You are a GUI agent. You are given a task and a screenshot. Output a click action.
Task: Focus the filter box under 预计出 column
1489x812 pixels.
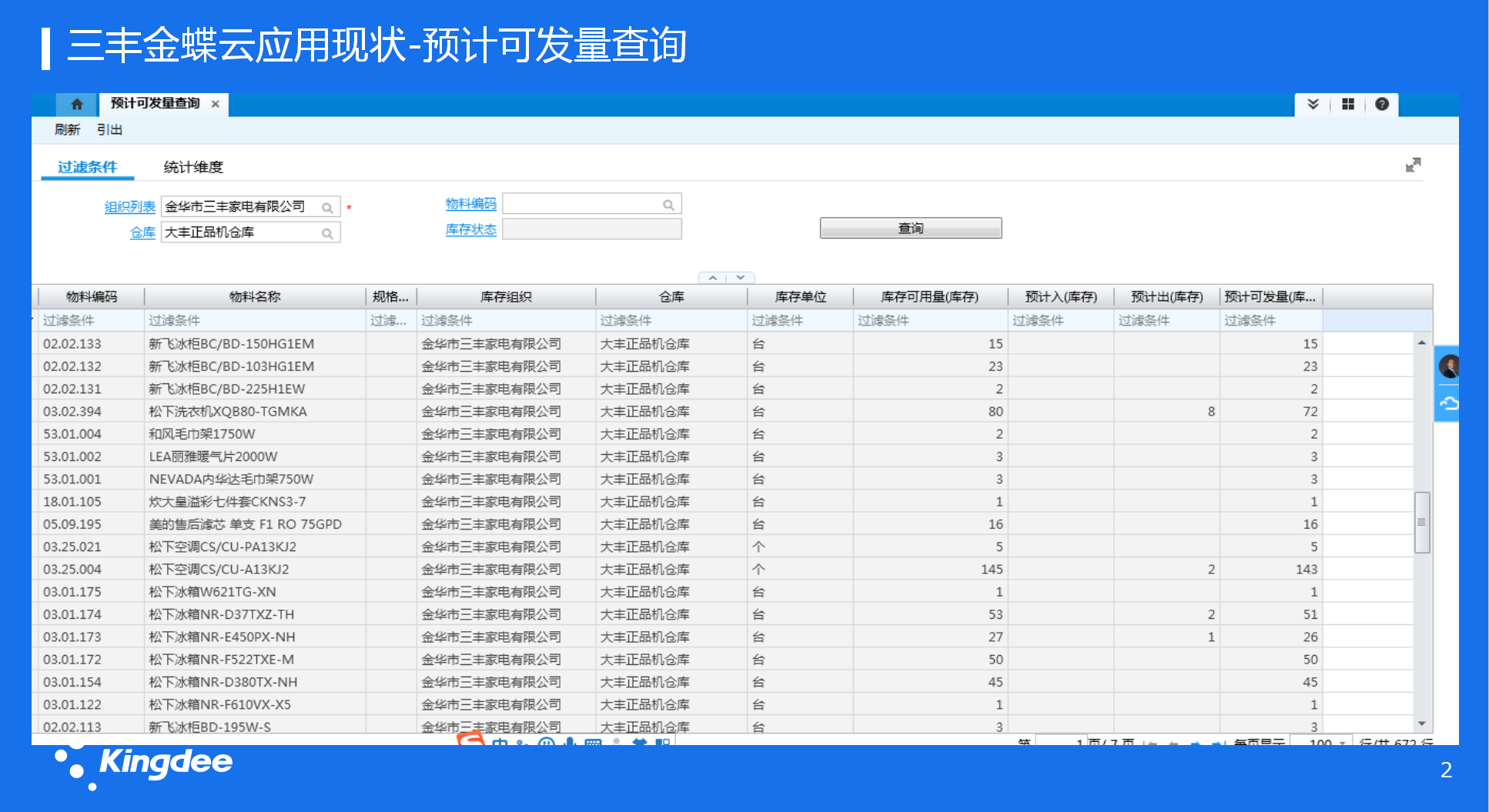[1167, 320]
